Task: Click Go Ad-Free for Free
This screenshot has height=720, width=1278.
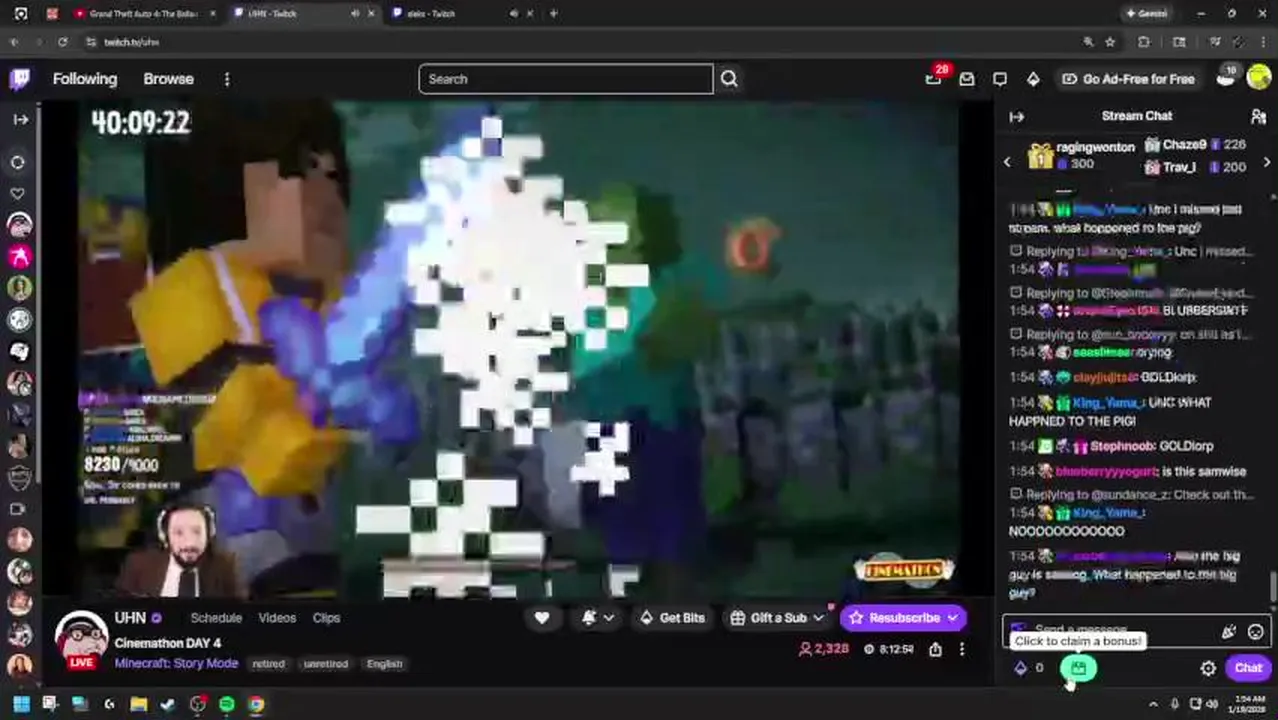Action: (x=1128, y=79)
